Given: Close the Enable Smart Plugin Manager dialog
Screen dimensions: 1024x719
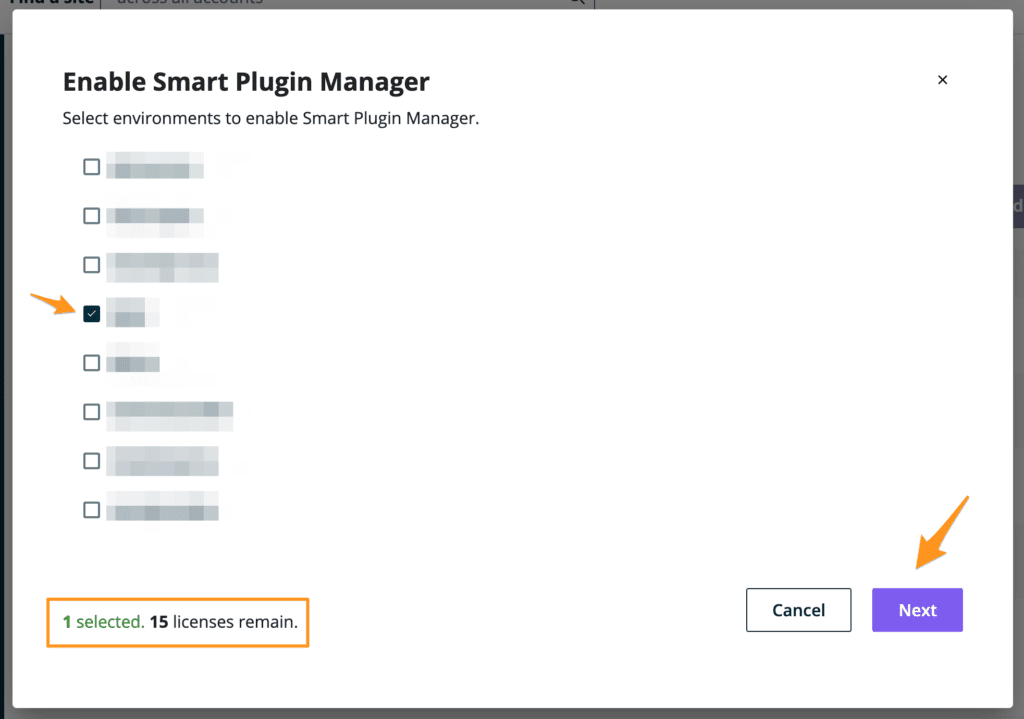Looking at the screenshot, I should (x=942, y=80).
